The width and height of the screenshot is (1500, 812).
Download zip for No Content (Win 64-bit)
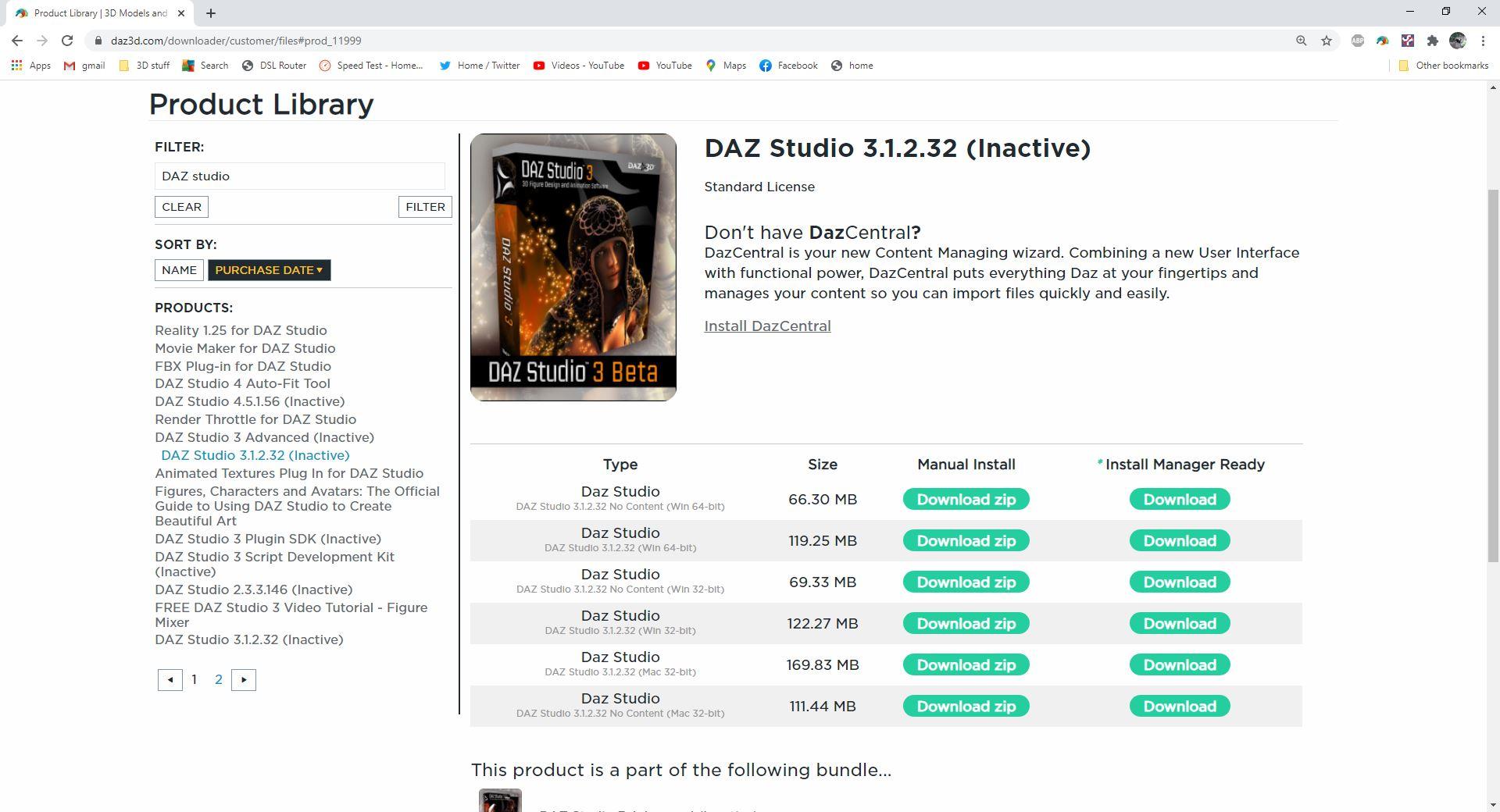click(966, 500)
